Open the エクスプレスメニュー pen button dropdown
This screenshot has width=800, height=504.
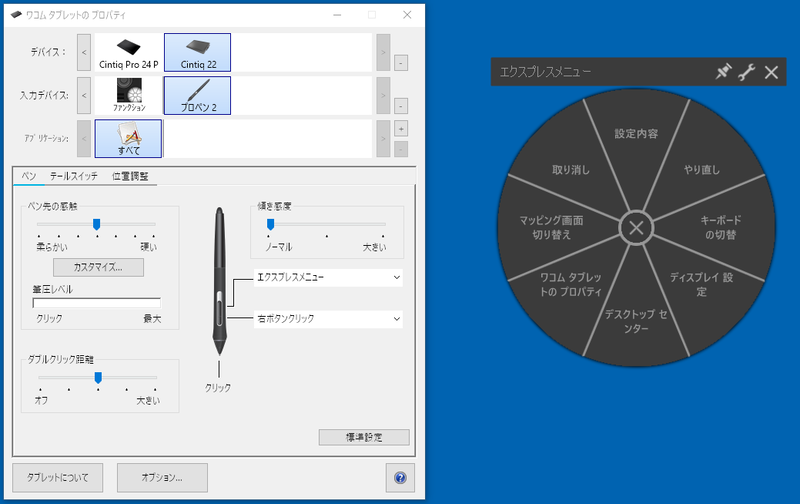click(x=328, y=278)
